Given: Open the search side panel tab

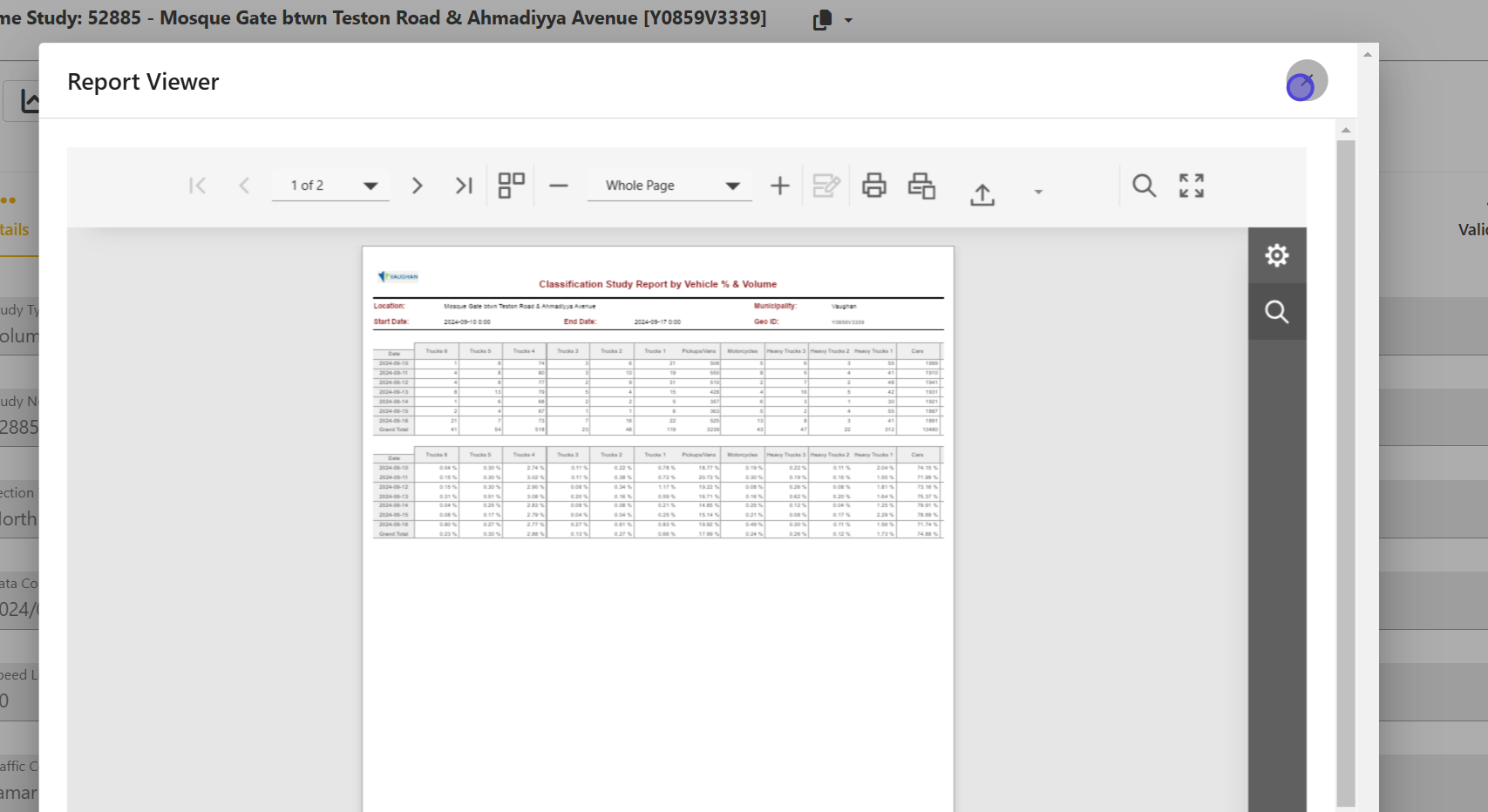Looking at the screenshot, I should tap(1276, 312).
